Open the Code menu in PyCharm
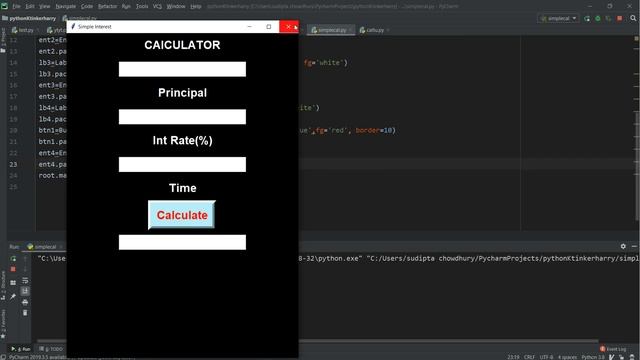This screenshot has width=640, height=360. point(87,6)
